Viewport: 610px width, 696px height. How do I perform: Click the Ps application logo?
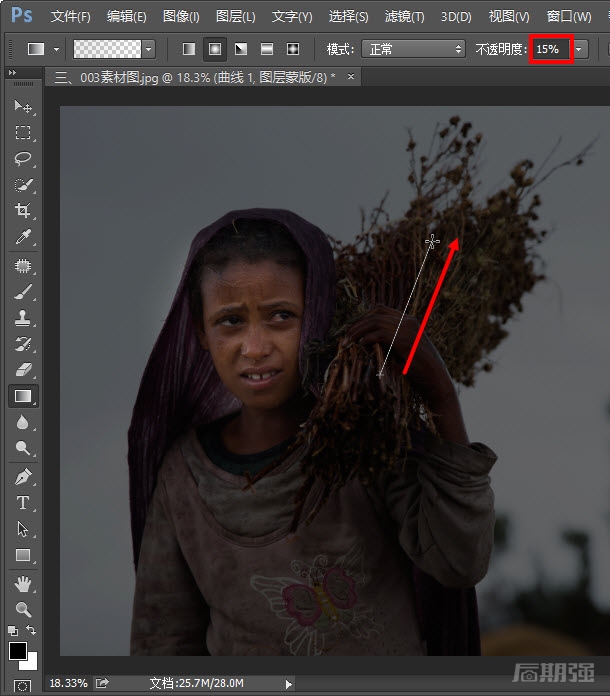(x=21, y=15)
